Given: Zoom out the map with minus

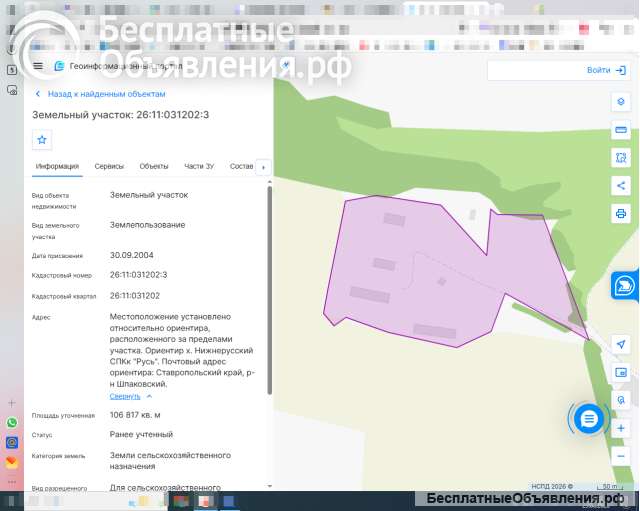Looking at the screenshot, I should [x=621, y=456].
